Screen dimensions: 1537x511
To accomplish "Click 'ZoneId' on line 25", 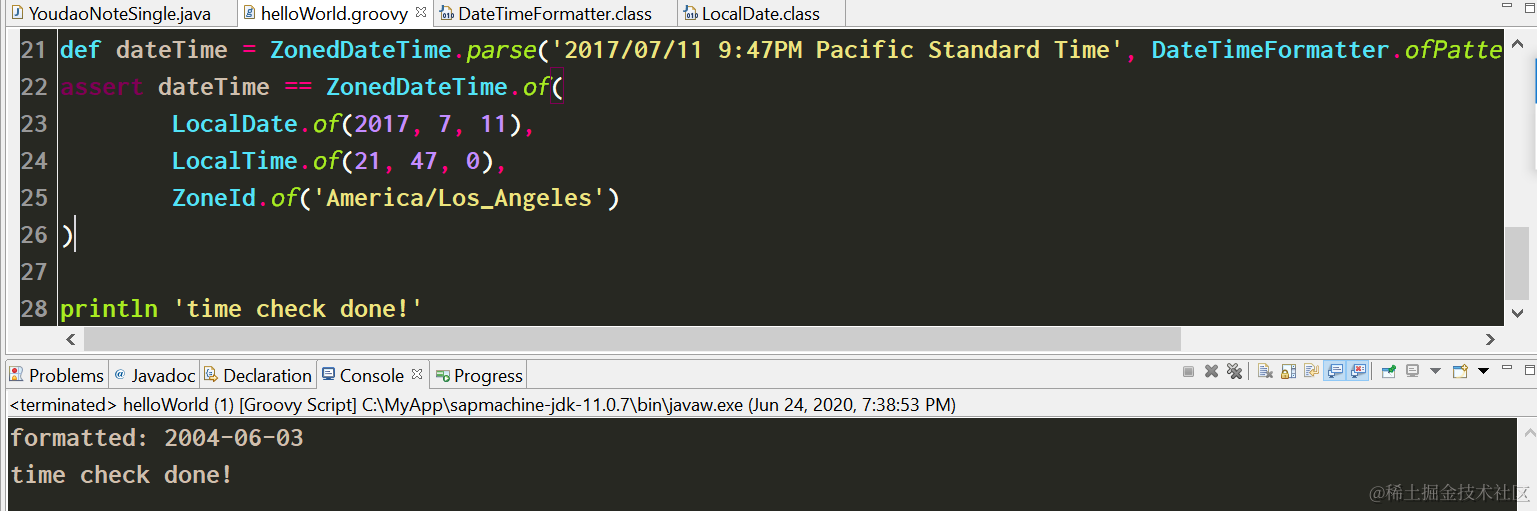I will [214, 198].
